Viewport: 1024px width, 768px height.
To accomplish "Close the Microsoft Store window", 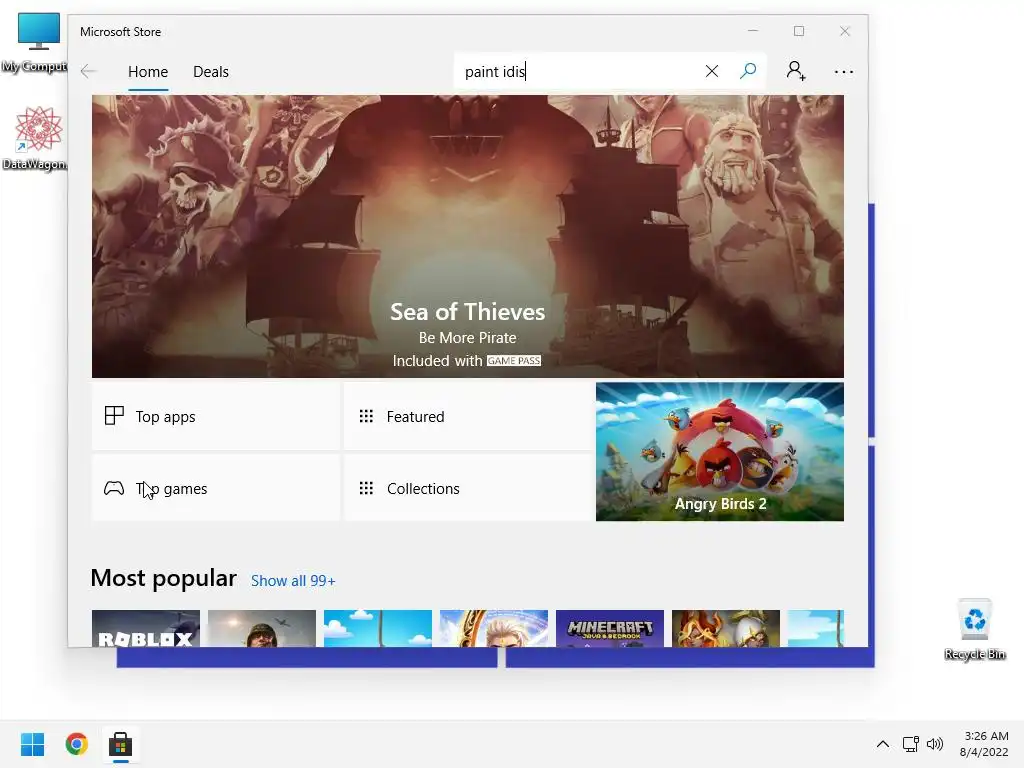I will tap(844, 31).
